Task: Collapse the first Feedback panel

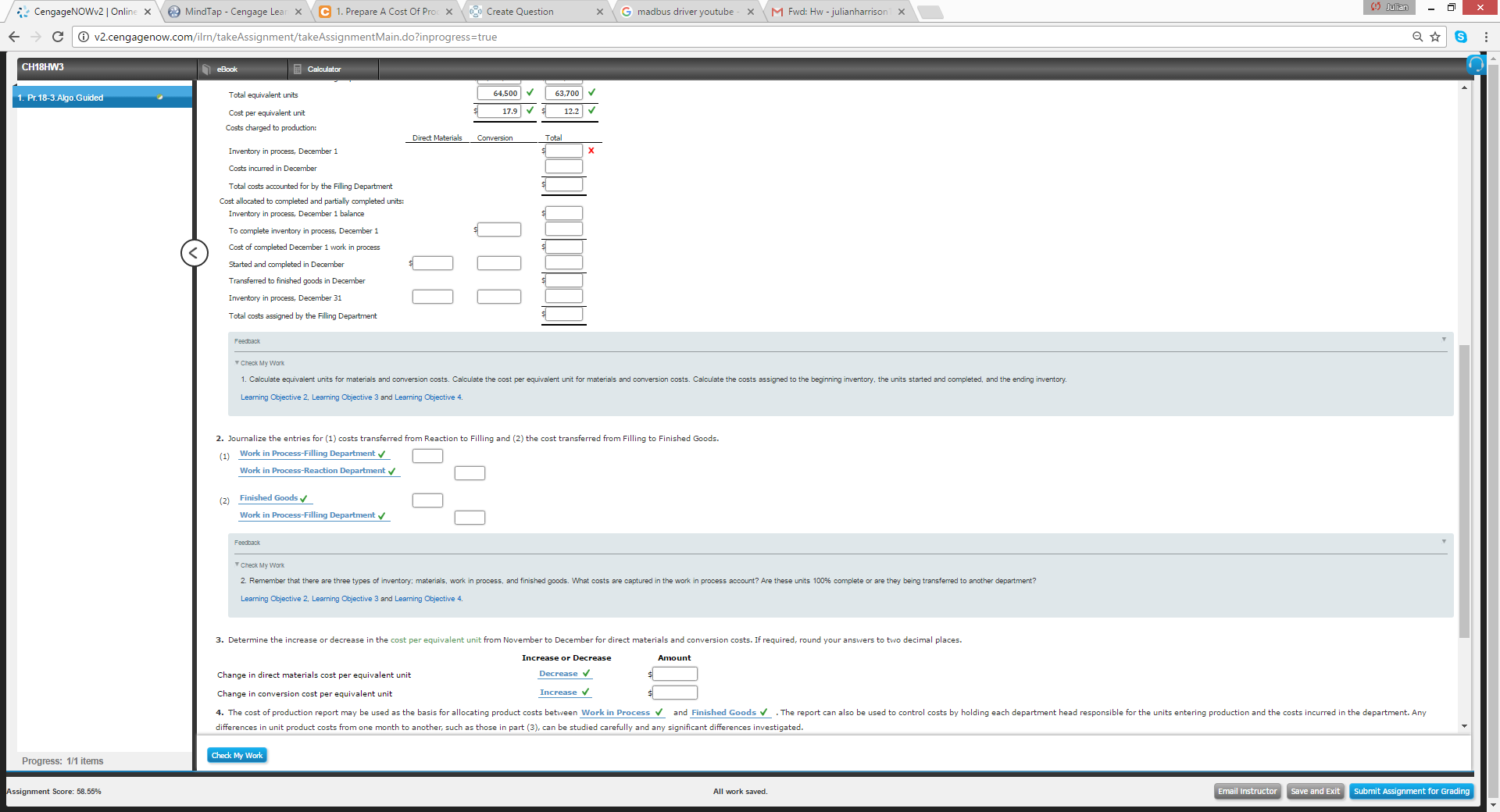Action: point(1443,340)
